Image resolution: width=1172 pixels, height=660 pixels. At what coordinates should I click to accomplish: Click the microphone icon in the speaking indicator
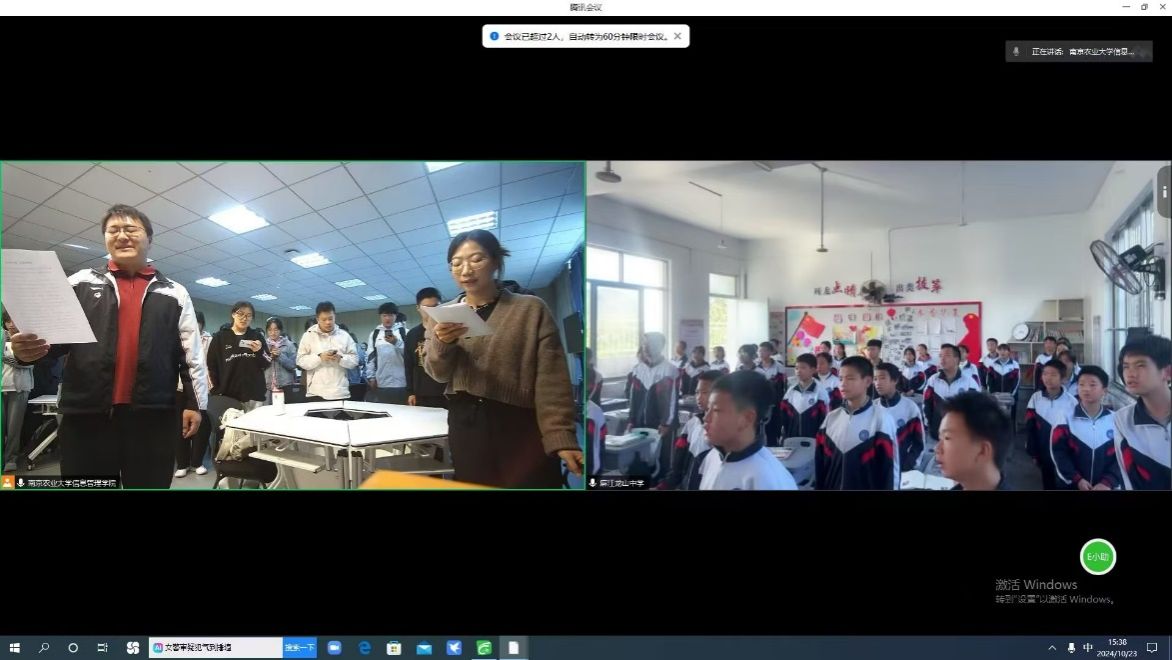tap(1017, 51)
